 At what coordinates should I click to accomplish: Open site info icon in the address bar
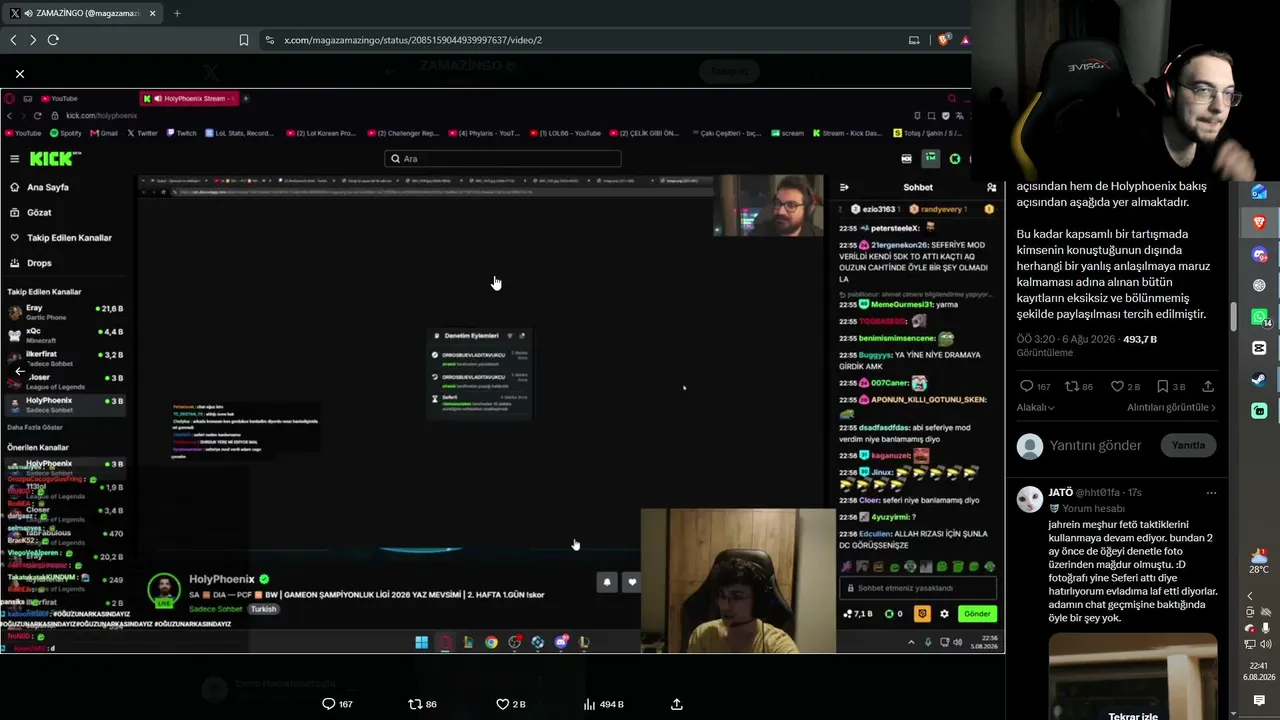[x=269, y=40]
